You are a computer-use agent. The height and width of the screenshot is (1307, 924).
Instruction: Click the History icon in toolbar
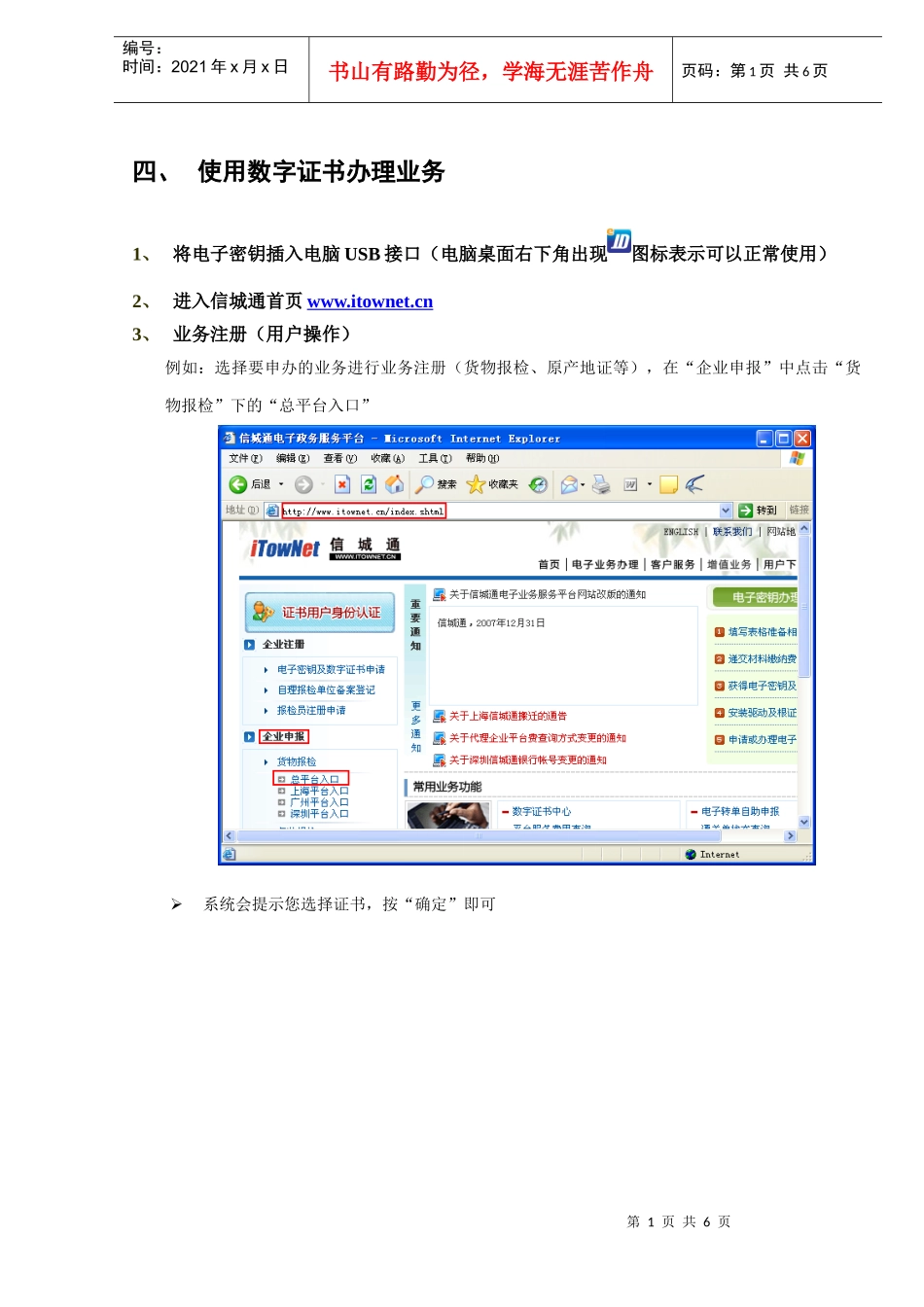(538, 484)
